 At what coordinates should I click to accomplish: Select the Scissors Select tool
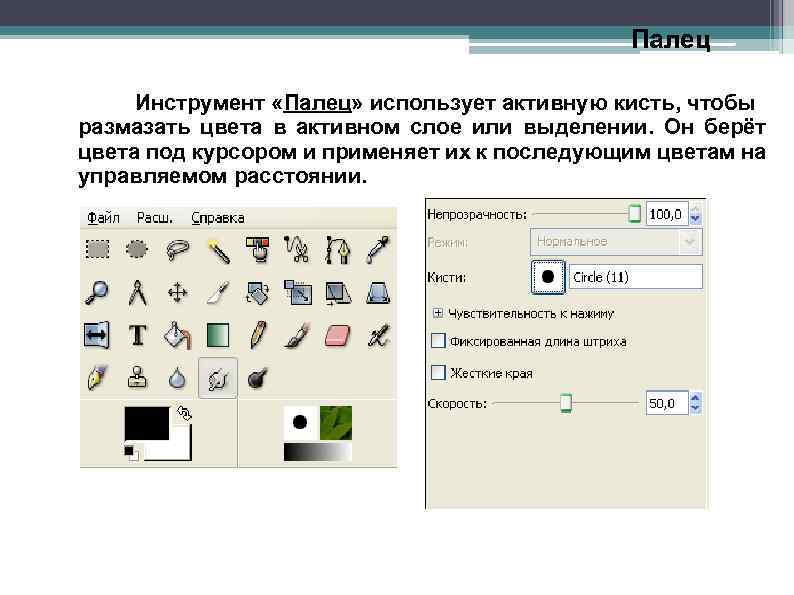click(298, 249)
